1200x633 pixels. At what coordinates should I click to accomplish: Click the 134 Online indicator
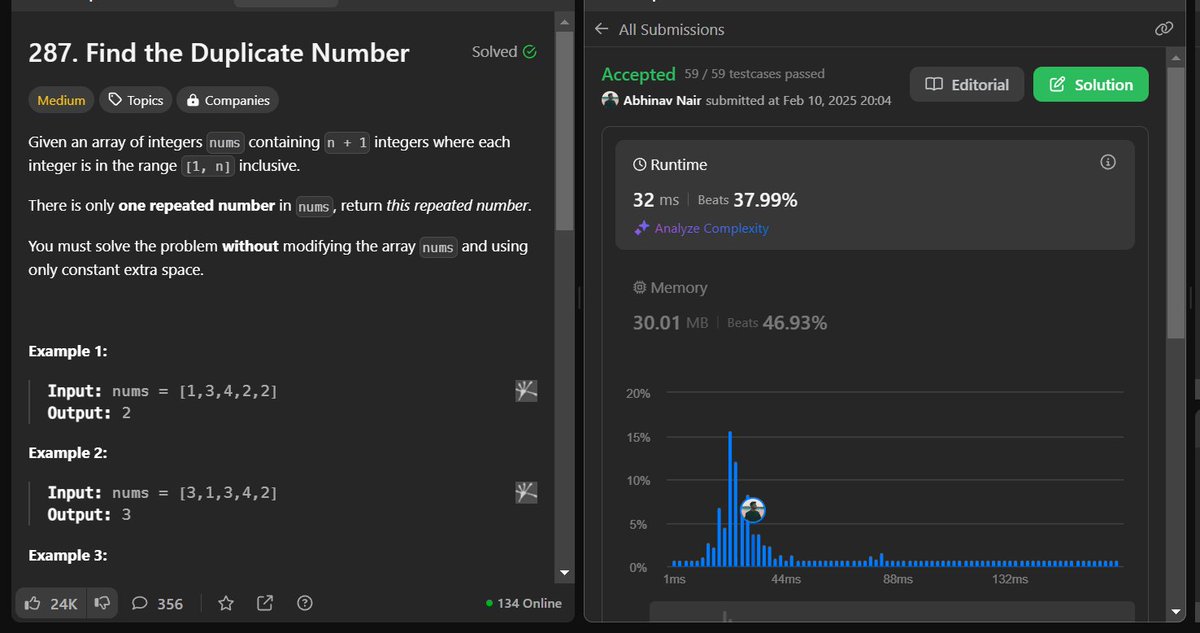[523, 603]
